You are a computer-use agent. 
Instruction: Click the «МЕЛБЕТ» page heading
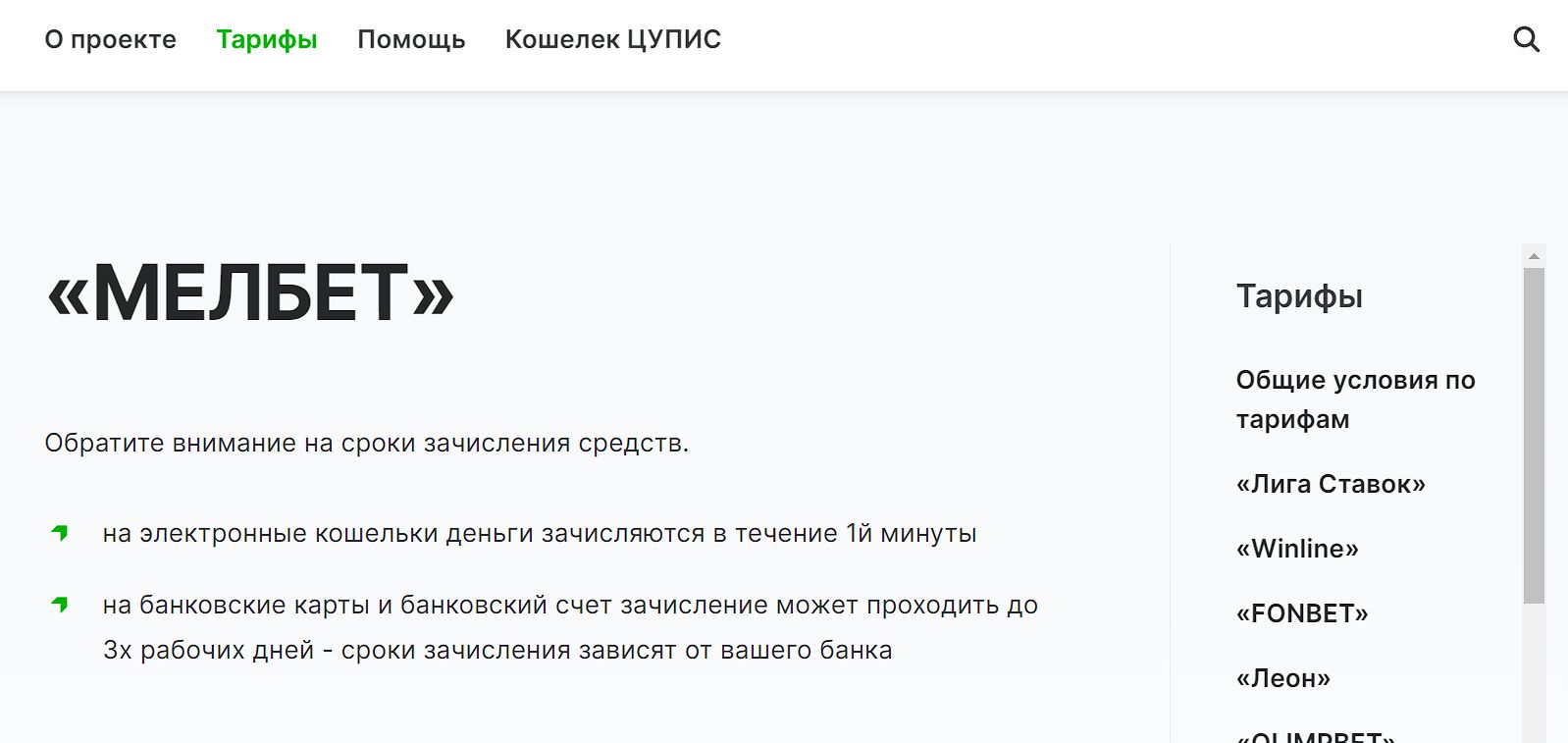[x=250, y=292]
